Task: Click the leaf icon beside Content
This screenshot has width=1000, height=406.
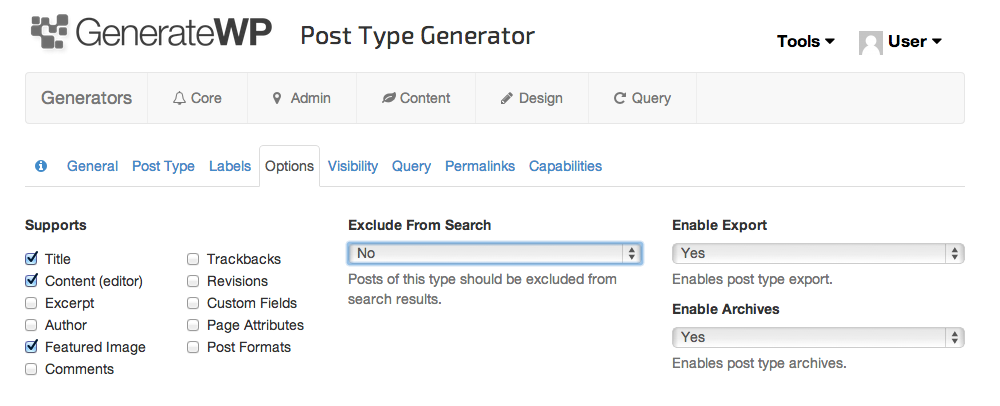Action: point(389,98)
